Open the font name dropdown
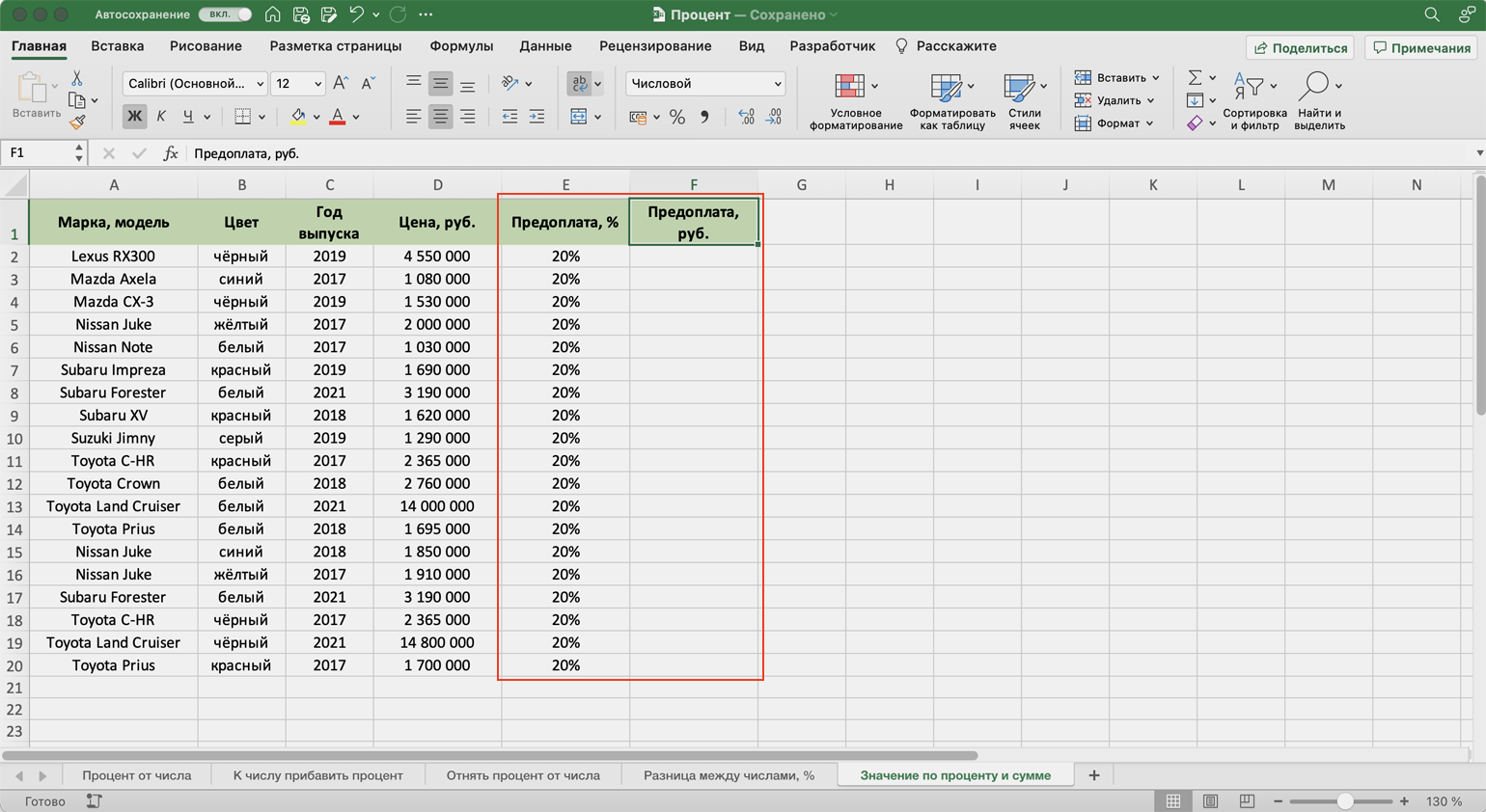The image size is (1486, 812). [195, 84]
